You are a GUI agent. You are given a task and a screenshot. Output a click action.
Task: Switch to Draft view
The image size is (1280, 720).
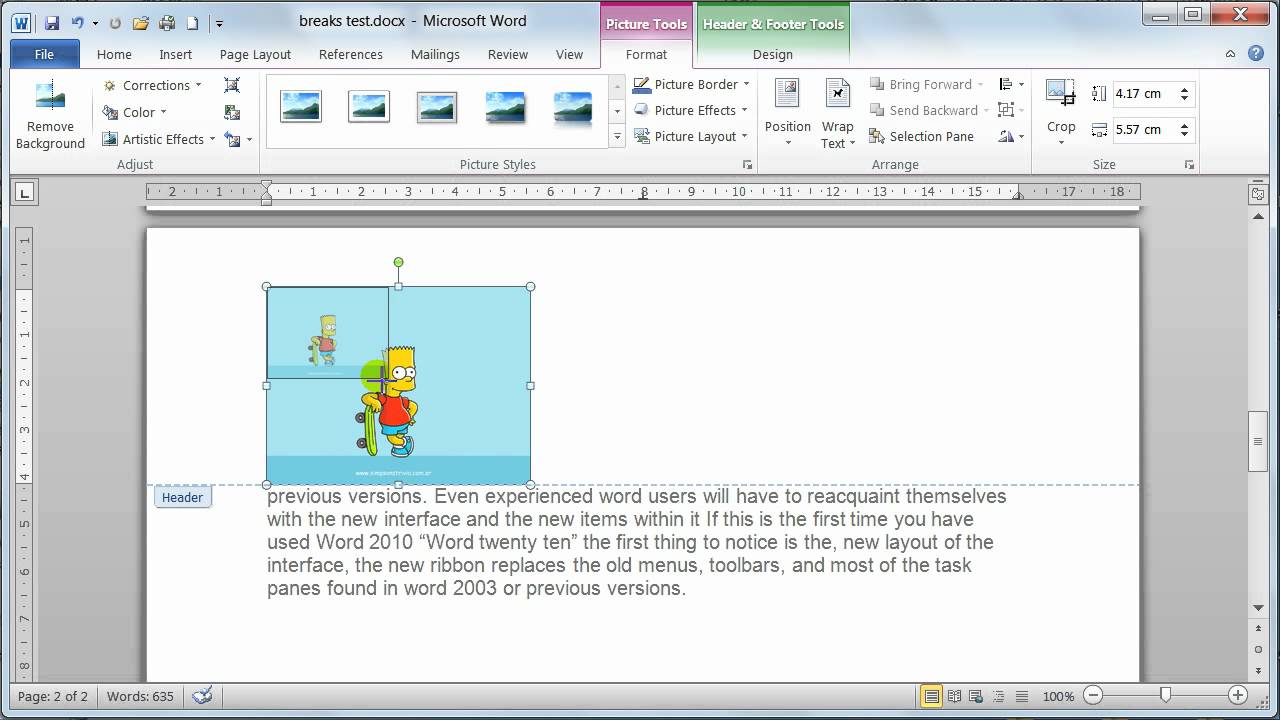1021,696
